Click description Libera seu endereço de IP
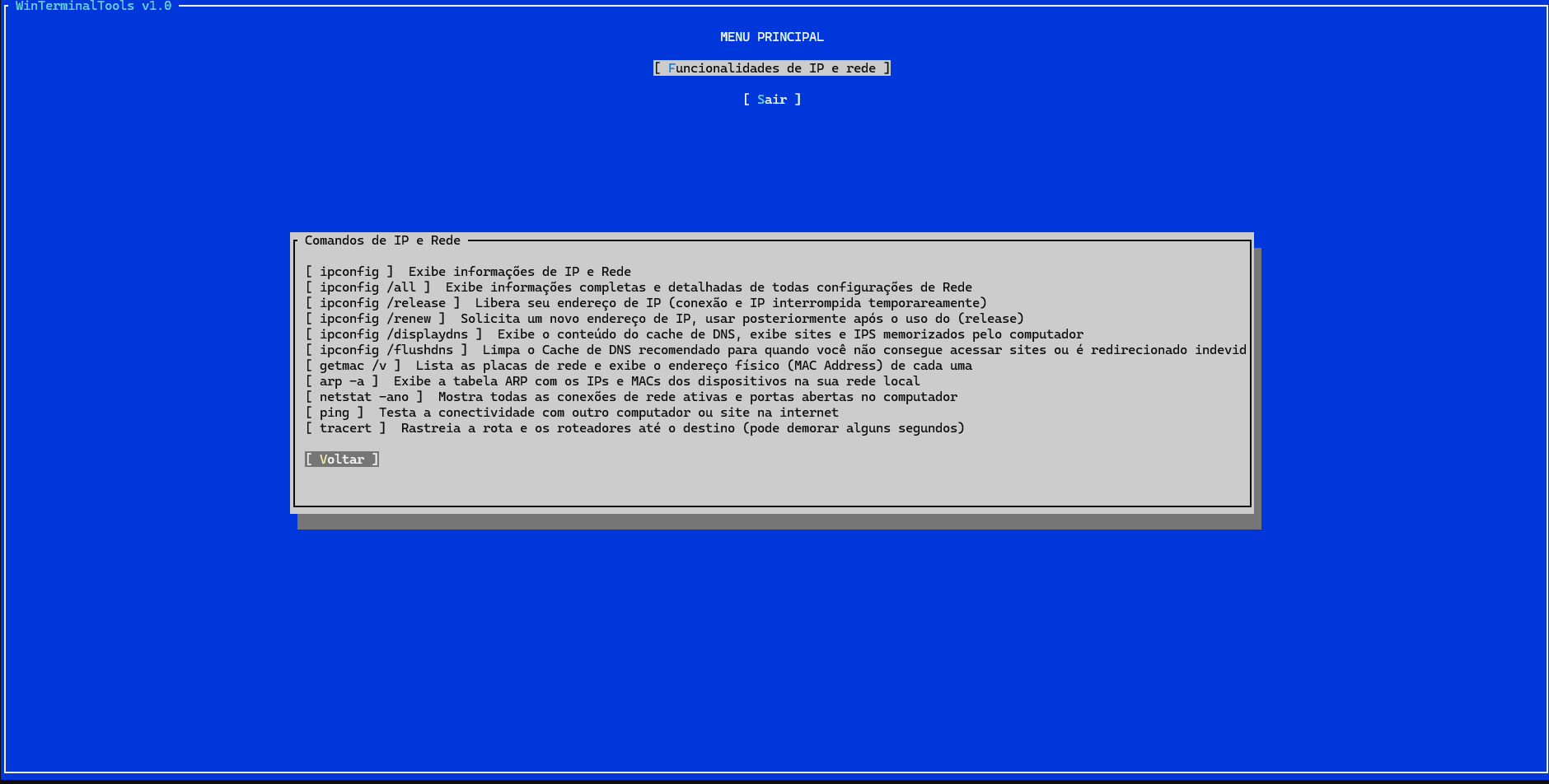Viewport: 1549px width, 784px height. click(731, 303)
